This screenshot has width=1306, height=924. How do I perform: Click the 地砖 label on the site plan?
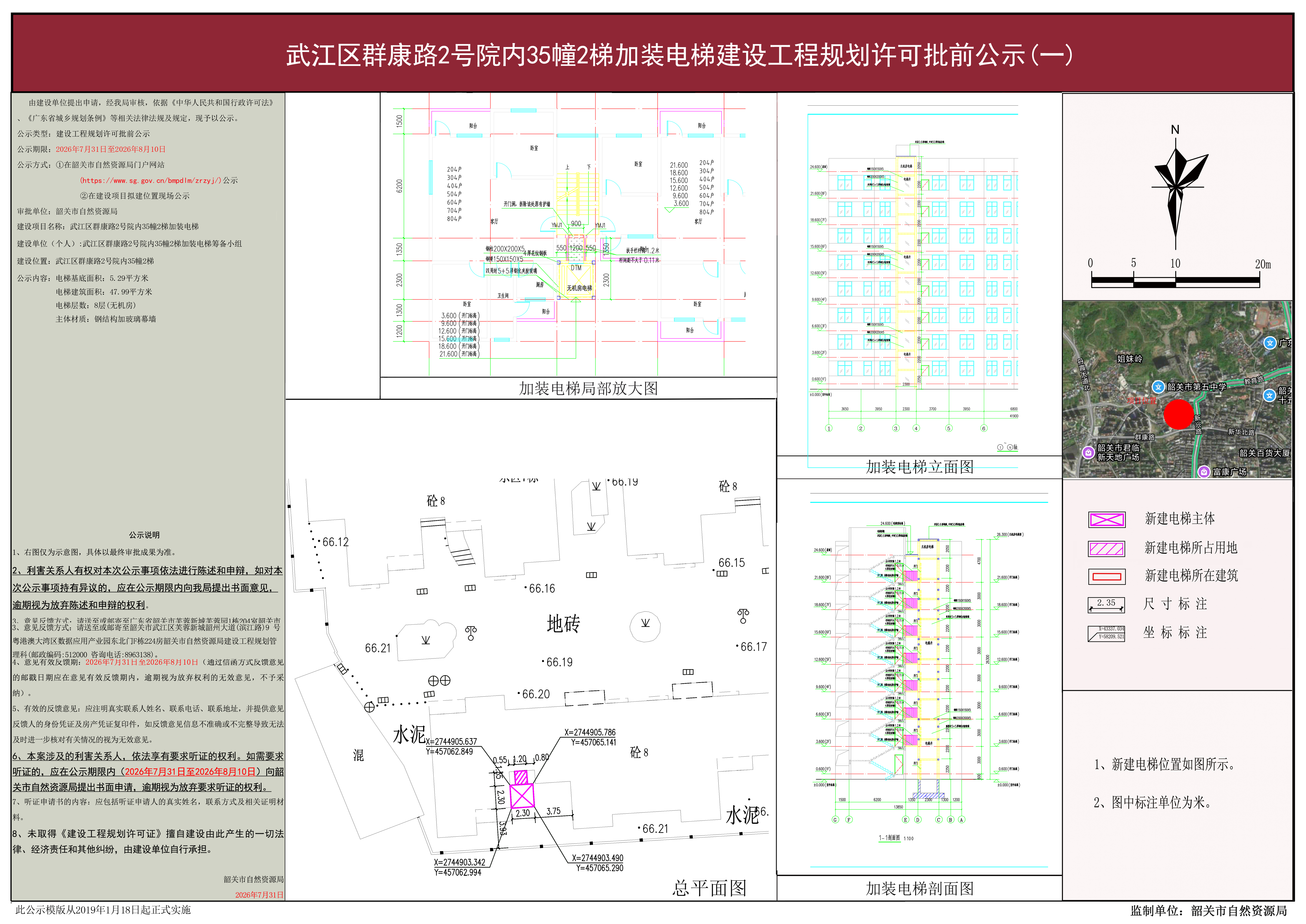[x=563, y=624]
